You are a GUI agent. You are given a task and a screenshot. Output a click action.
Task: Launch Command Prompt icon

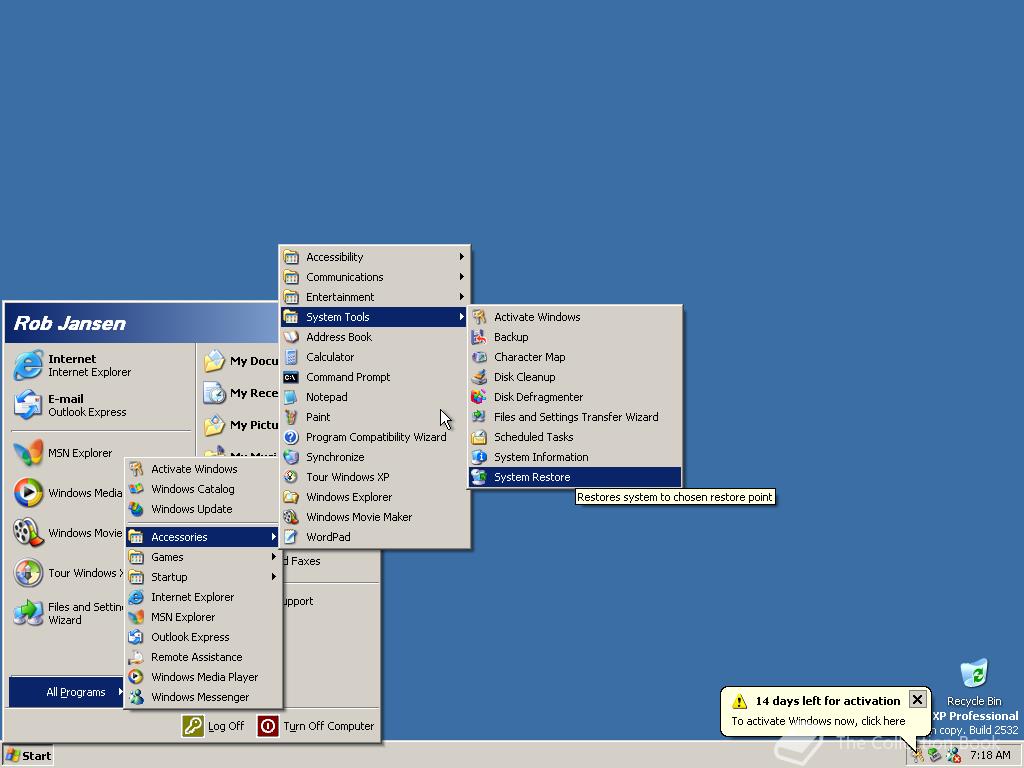click(291, 377)
